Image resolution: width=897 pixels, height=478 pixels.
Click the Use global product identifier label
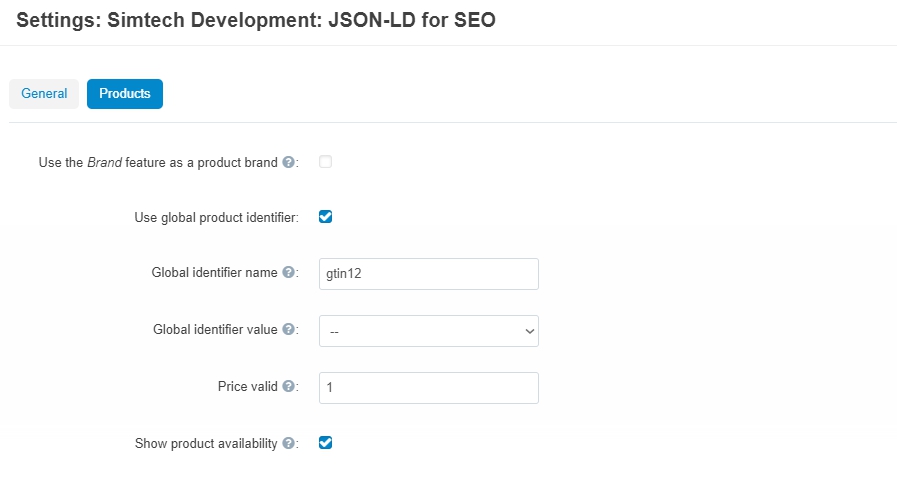click(216, 218)
